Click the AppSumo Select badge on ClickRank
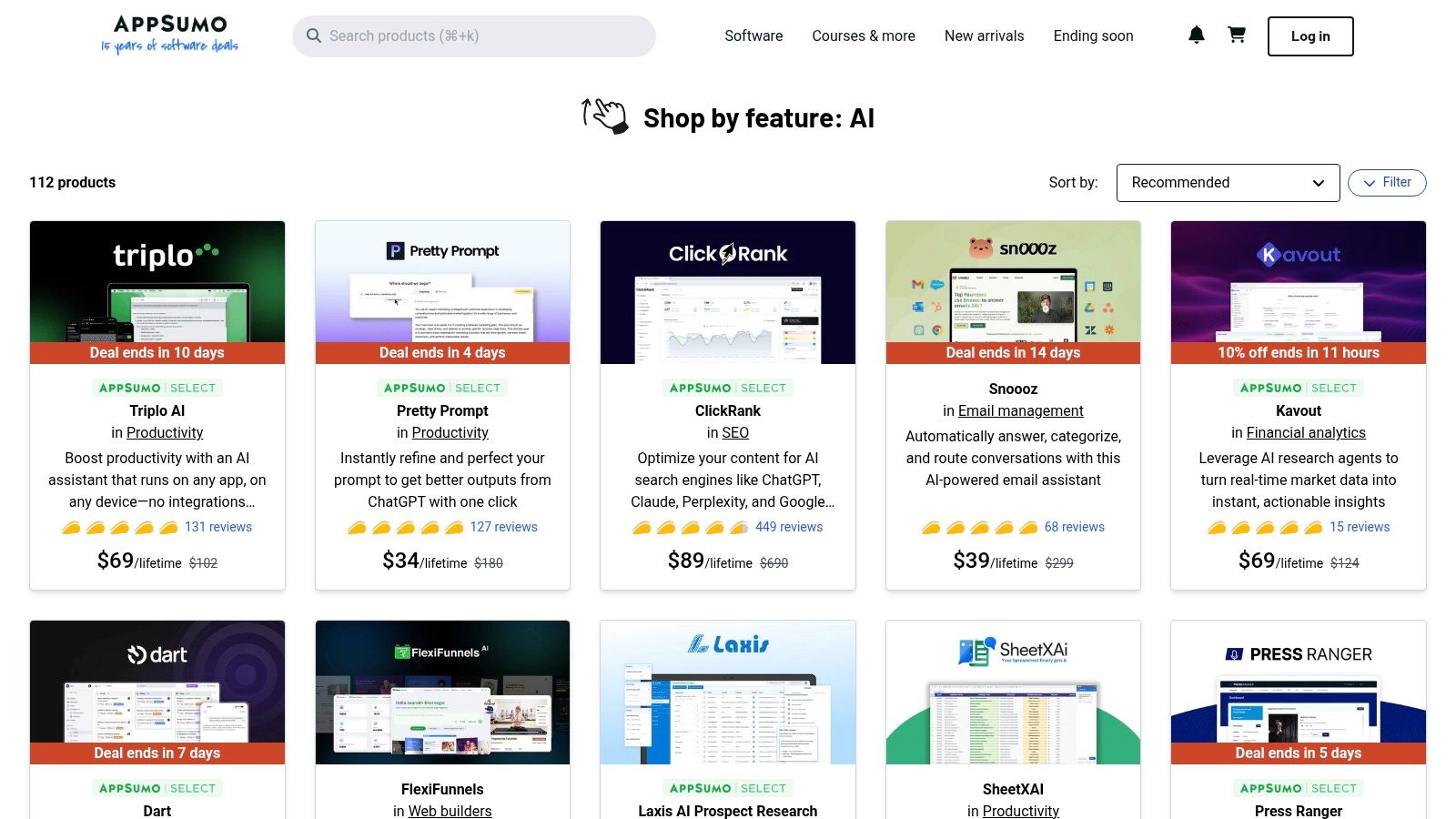The image size is (1456, 819). pos(728,388)
